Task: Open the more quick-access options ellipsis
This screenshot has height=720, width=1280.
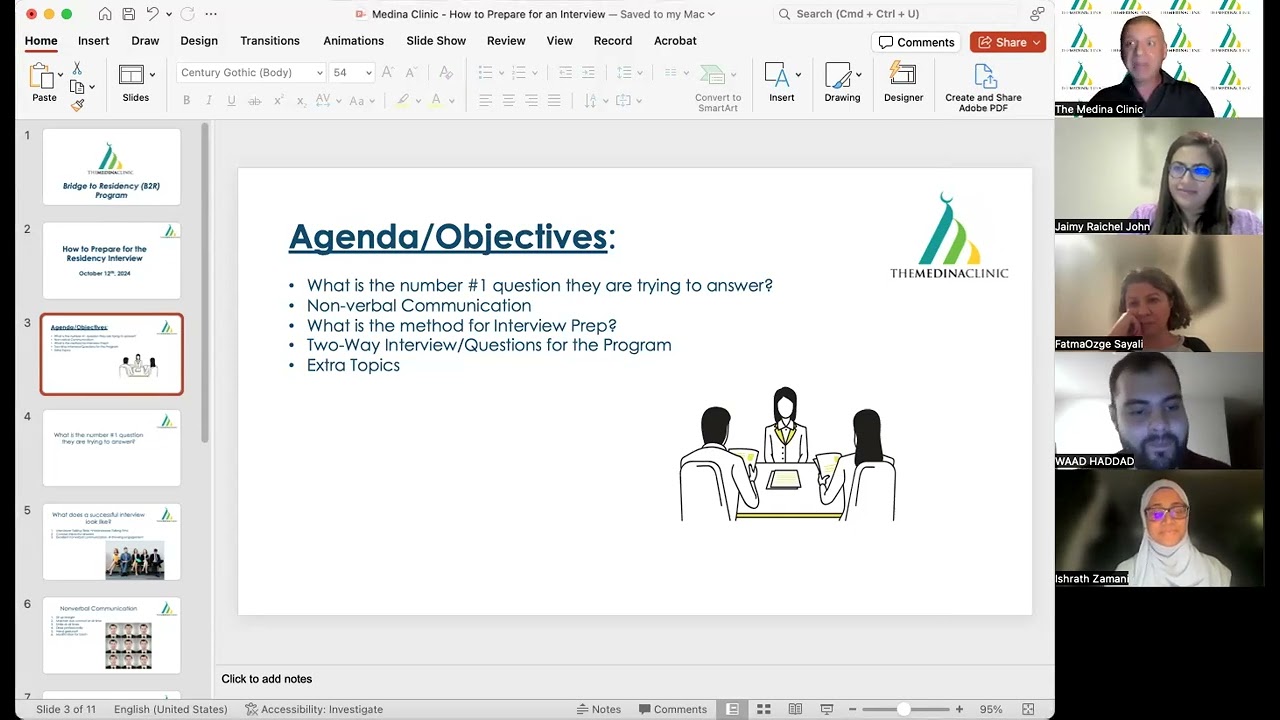Action: click(x=210, y=14)
